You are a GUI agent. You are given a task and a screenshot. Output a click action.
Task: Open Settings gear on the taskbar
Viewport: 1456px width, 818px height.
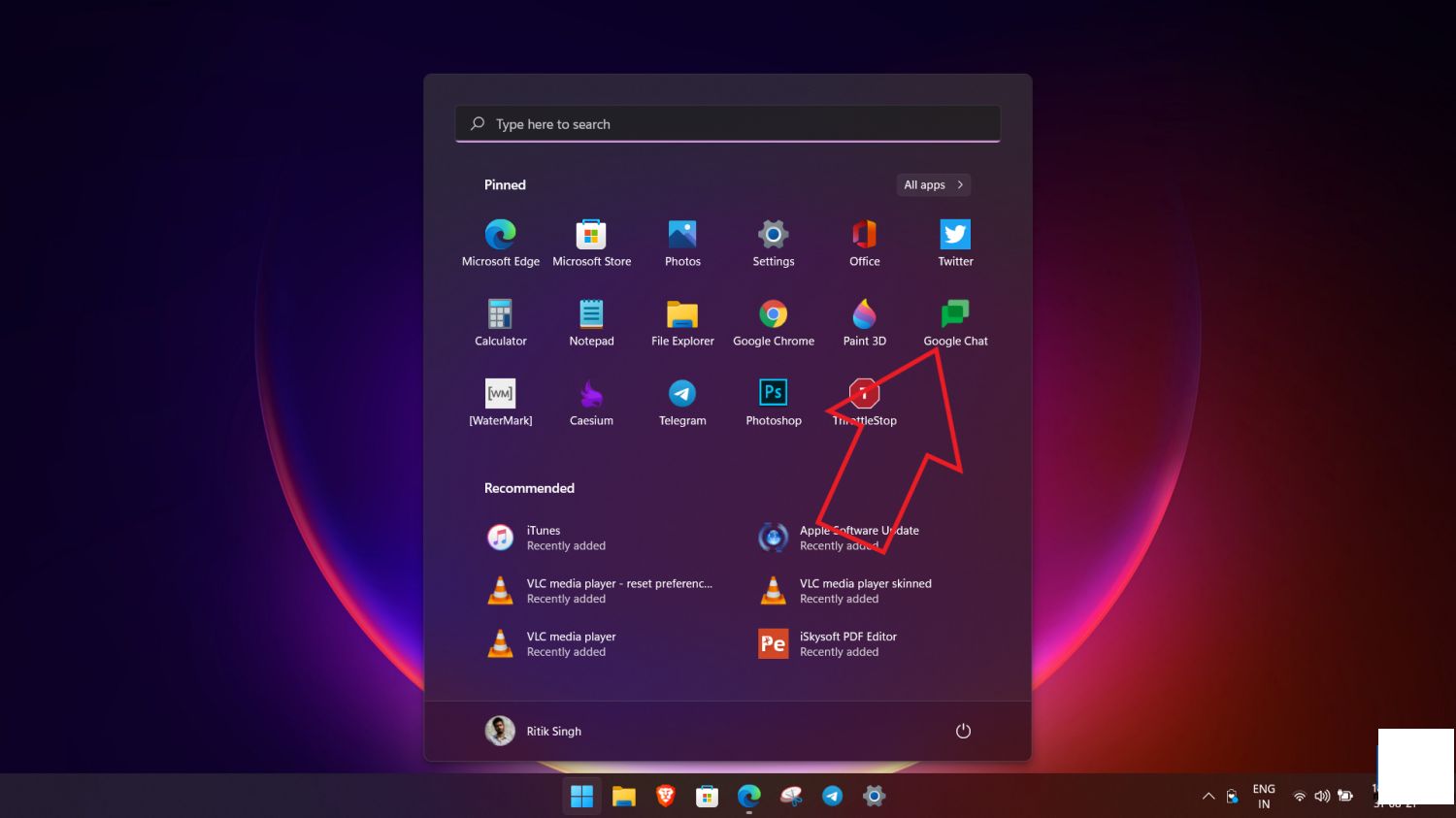pos(874,797)
